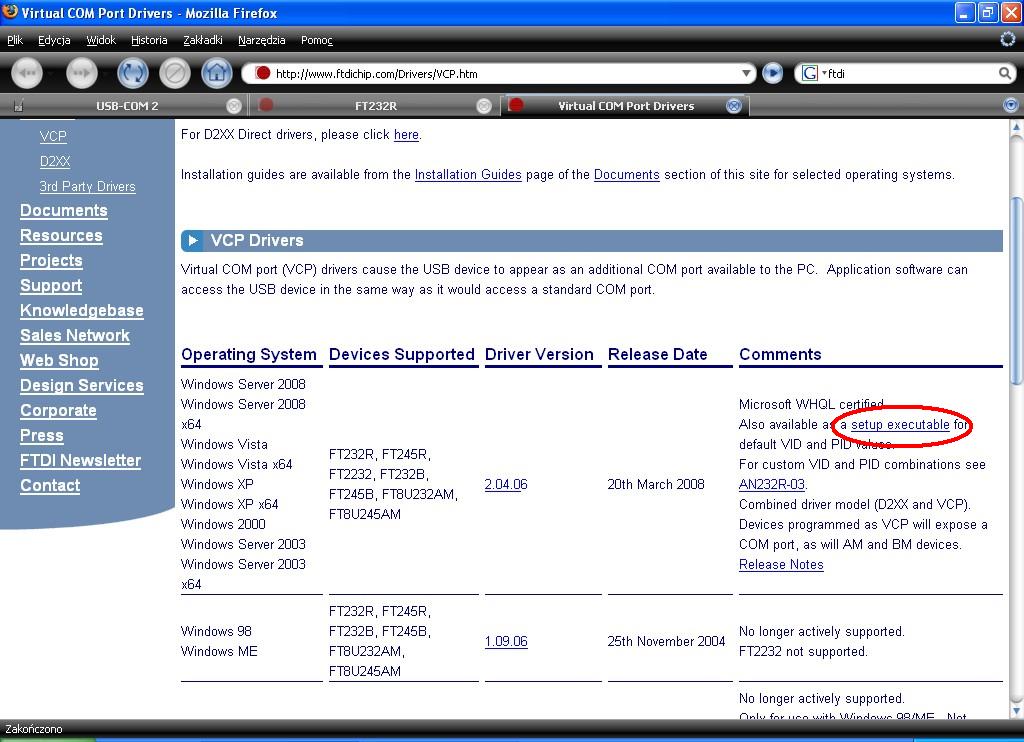
Task: Select the Virtual COM Port Drivers tab
Action: [x=625, y=106]
